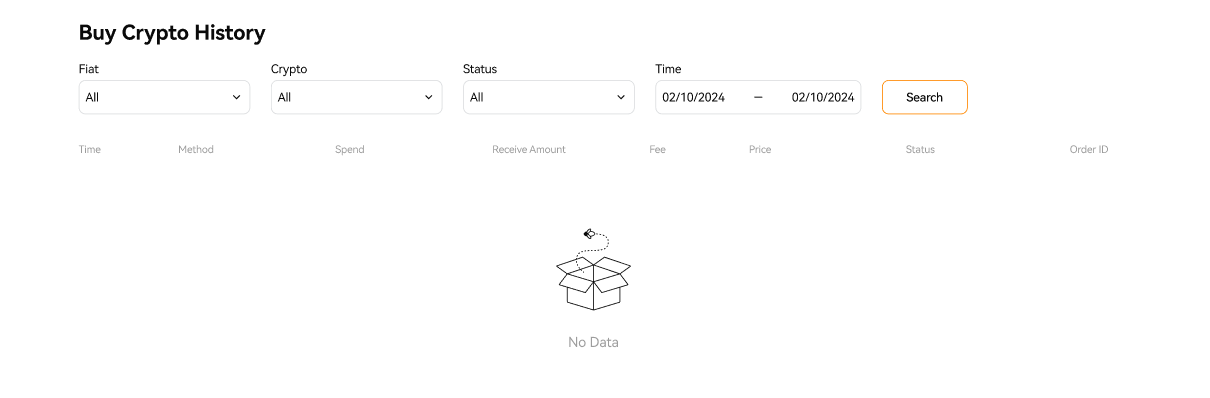Click the Time column header
This screenshot has height=398, width=1210.
pos(90,149)
